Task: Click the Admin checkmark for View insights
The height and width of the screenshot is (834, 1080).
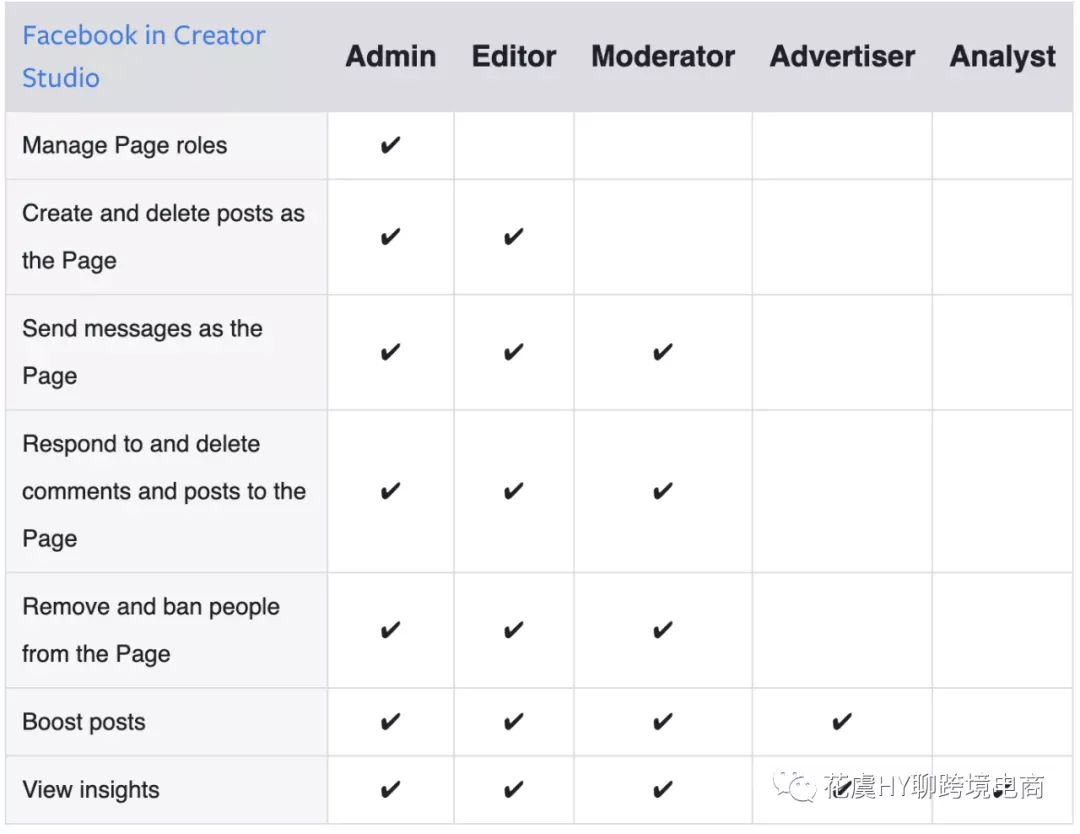Action: pyautogui.click(x=391, y=789)
